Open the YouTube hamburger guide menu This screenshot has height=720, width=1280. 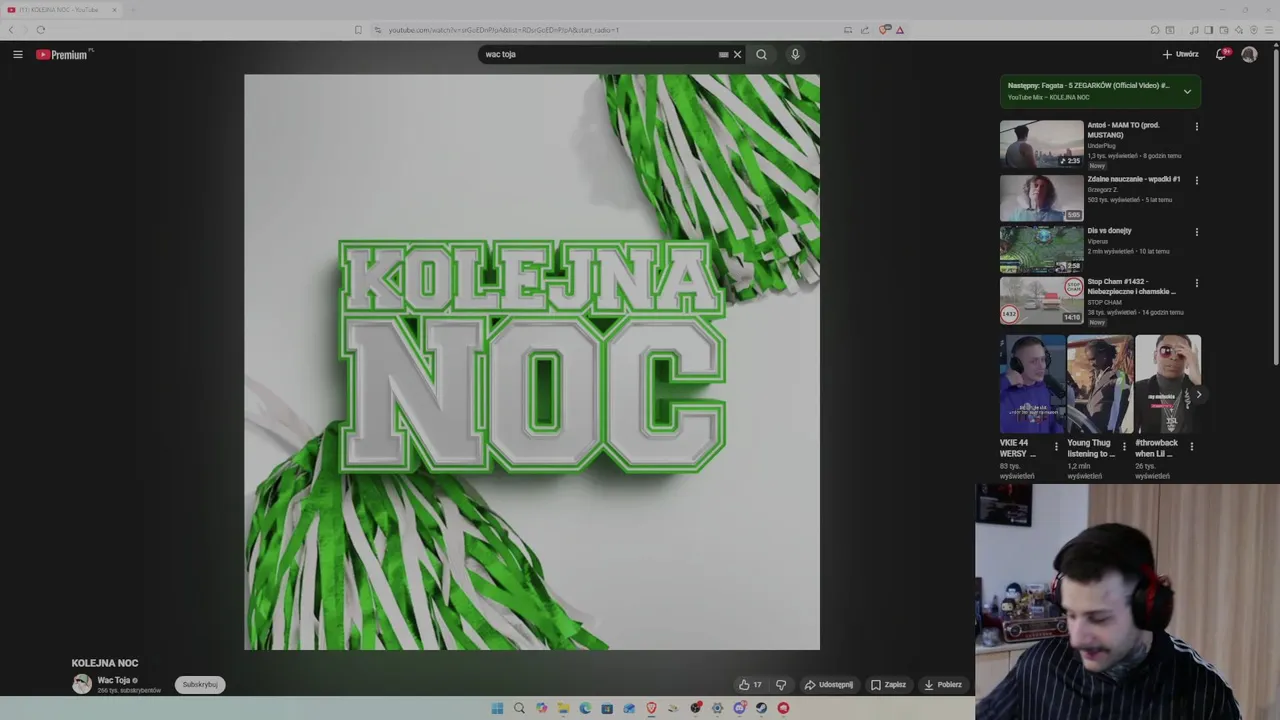point(18,54)
